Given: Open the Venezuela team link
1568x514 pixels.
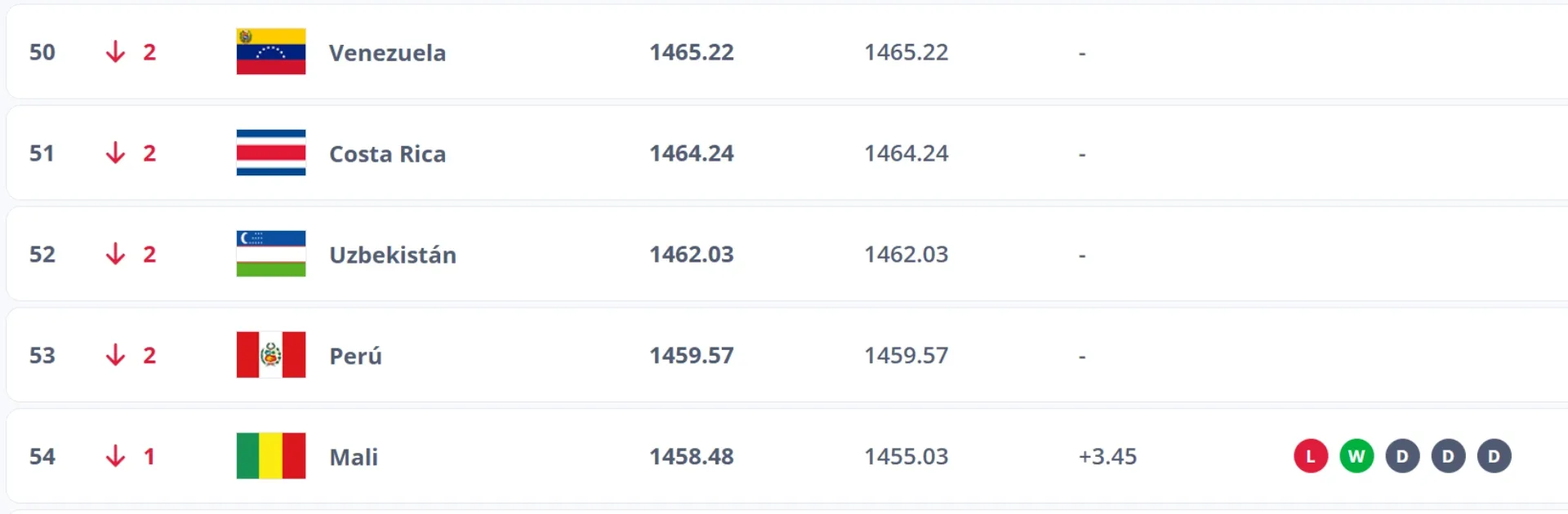Looking at the screenshot, I should click(387, 53).
